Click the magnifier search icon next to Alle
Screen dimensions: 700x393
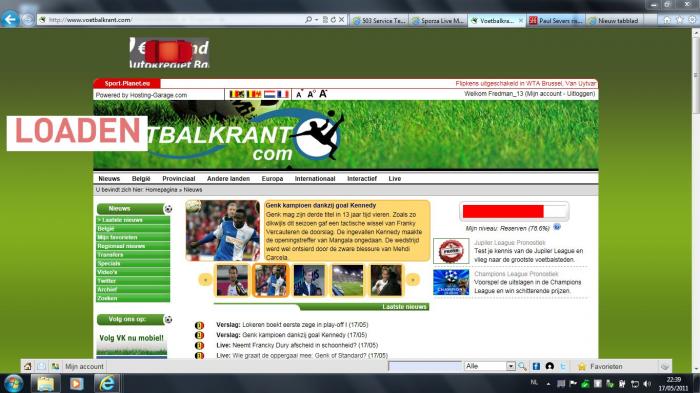[522, 366]
